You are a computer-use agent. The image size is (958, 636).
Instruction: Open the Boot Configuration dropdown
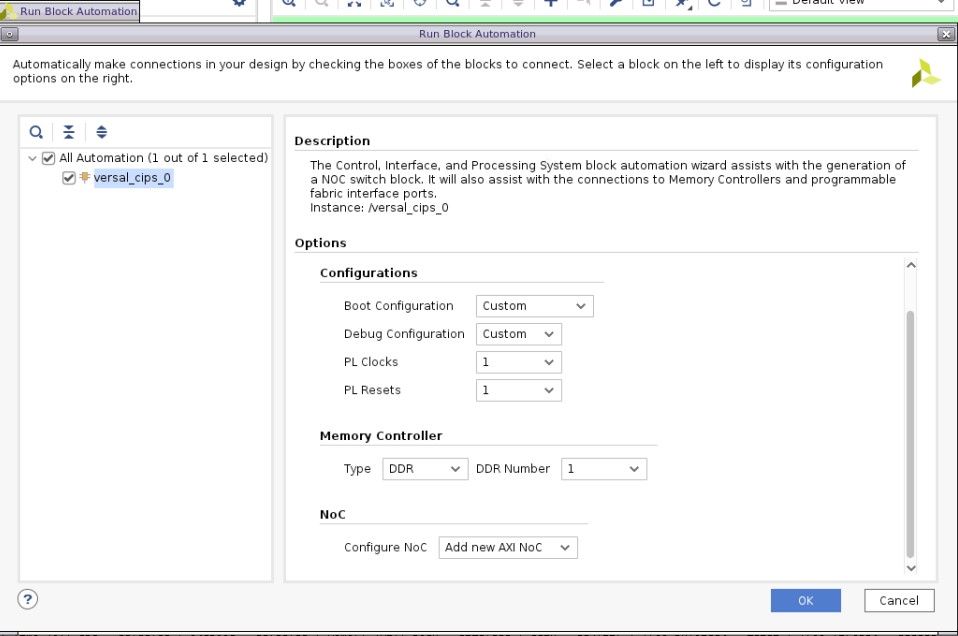[x=534, y=306]
